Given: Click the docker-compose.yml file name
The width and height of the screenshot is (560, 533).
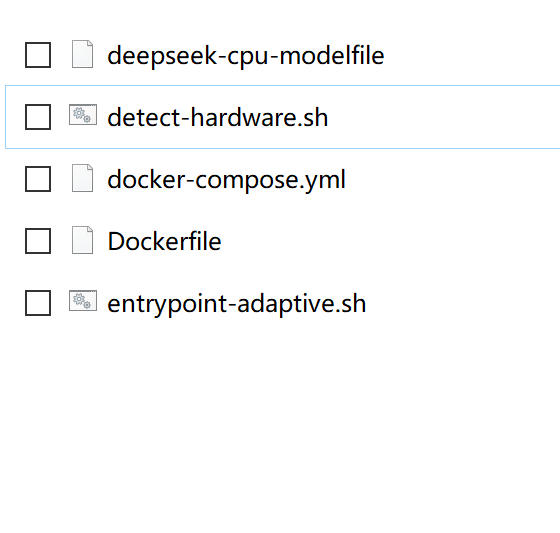Looking at the screenshot, I should pyautogui.click(x=226, y=180).
